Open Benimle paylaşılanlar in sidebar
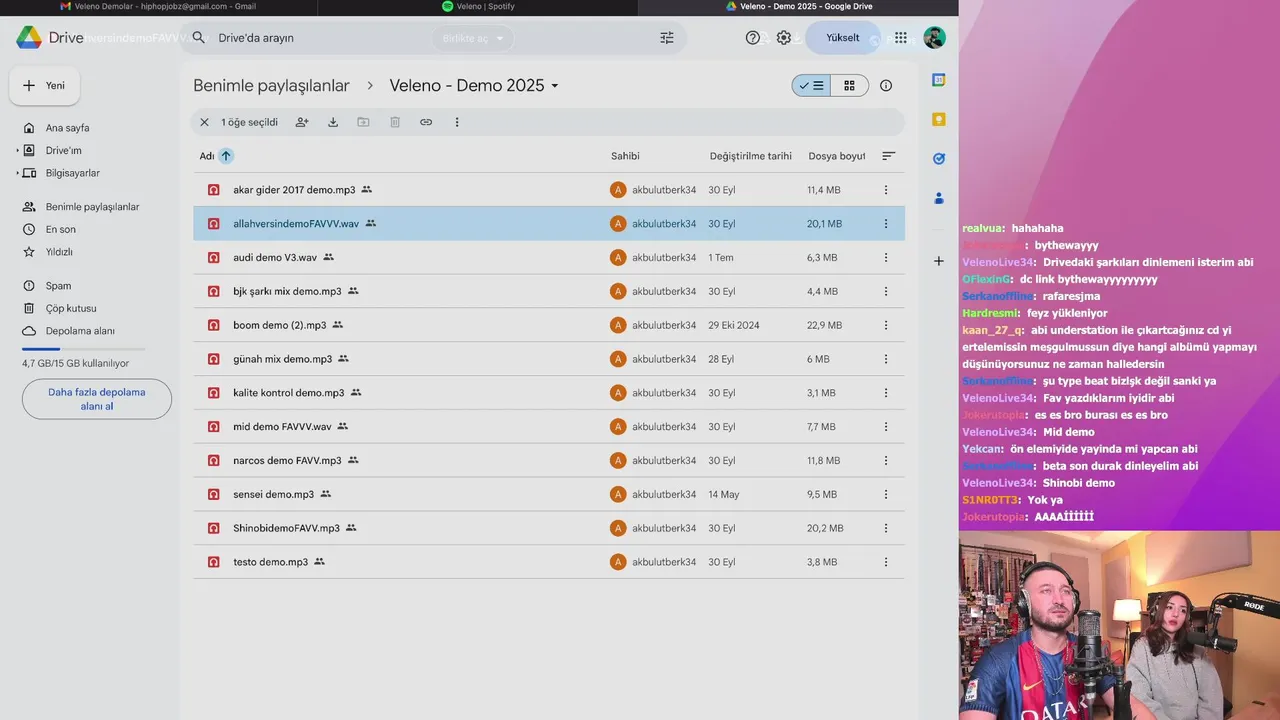Viewport: 1280px width, 720px height. coord(90,207)
